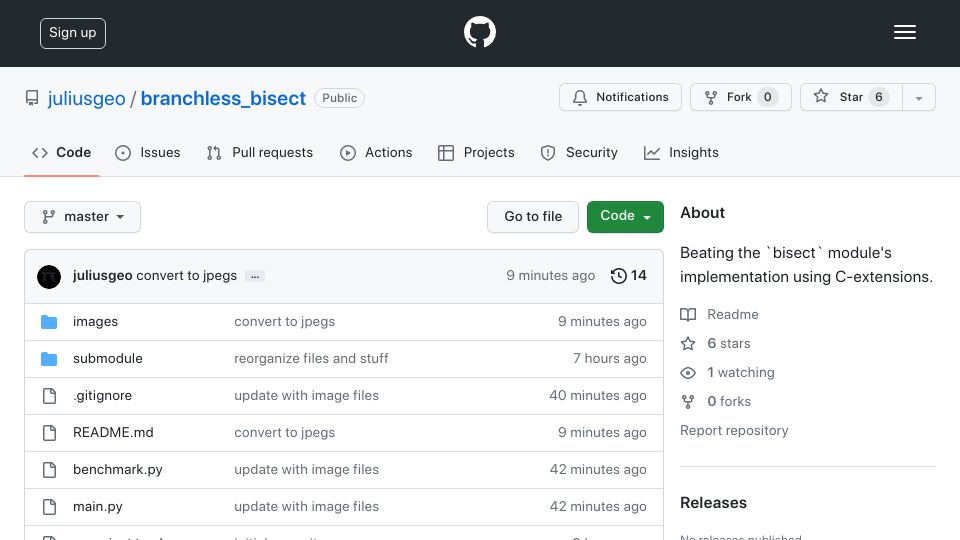Open README.md's 'convert to jpegs' commit message
The image size is (960, 540).
[x=285, y=432]
